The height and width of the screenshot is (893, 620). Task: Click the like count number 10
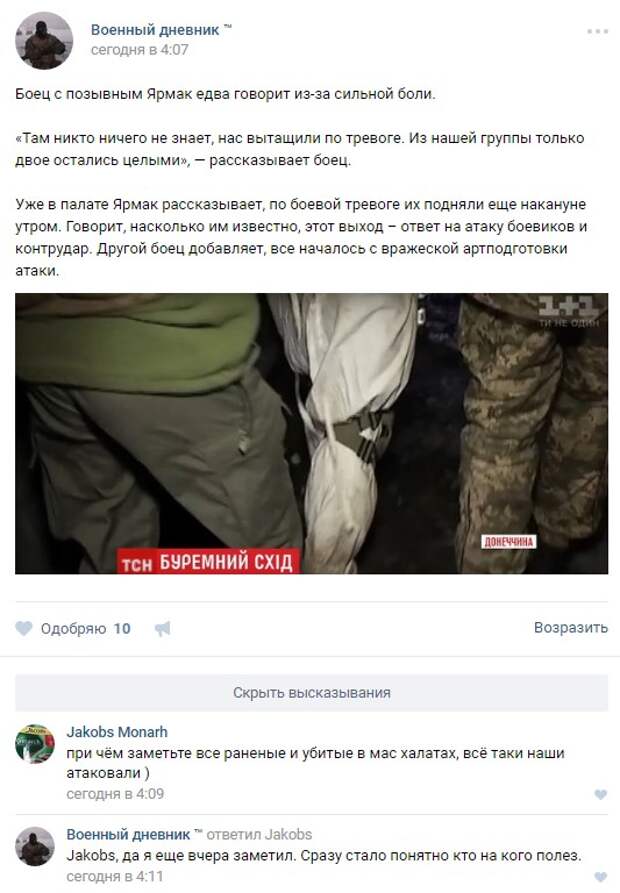(122, 629)
